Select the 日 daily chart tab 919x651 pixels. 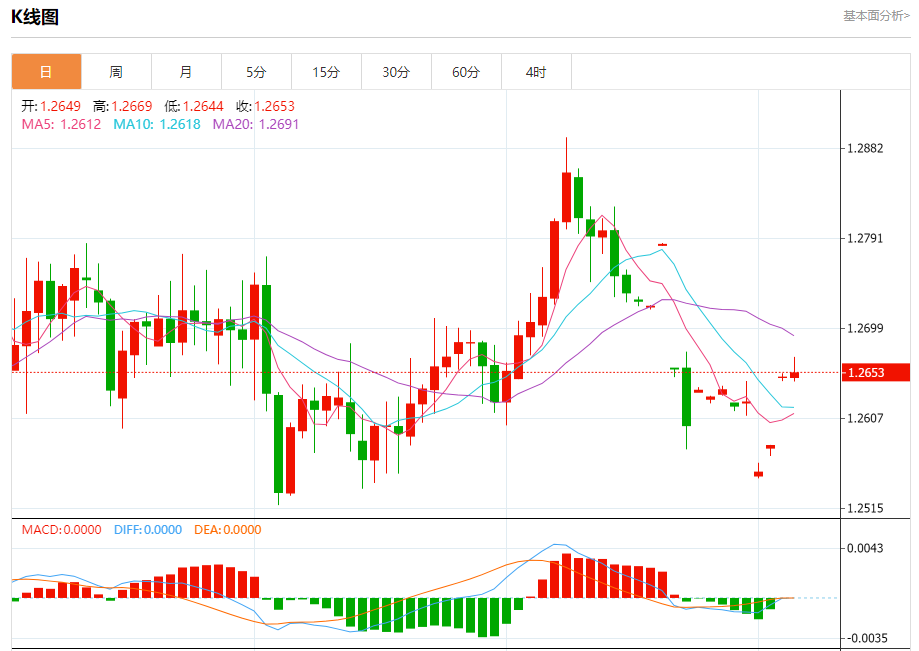click(46, 71)
